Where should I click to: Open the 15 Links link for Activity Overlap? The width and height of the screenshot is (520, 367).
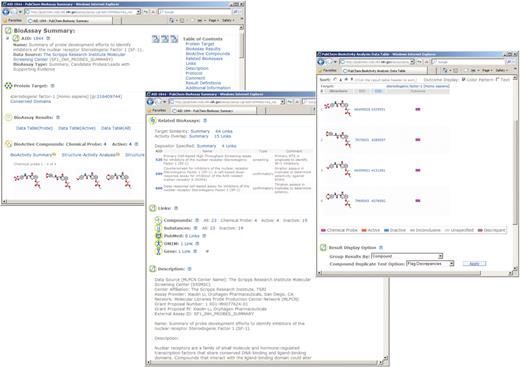coord(222,136)
